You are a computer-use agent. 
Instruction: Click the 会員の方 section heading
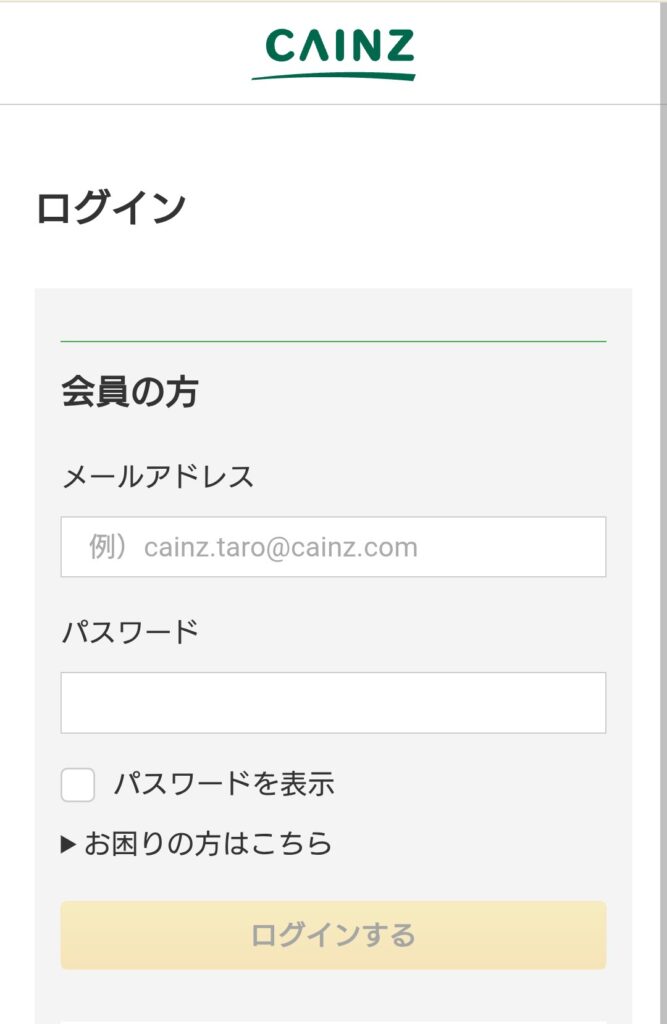(130, 392)
